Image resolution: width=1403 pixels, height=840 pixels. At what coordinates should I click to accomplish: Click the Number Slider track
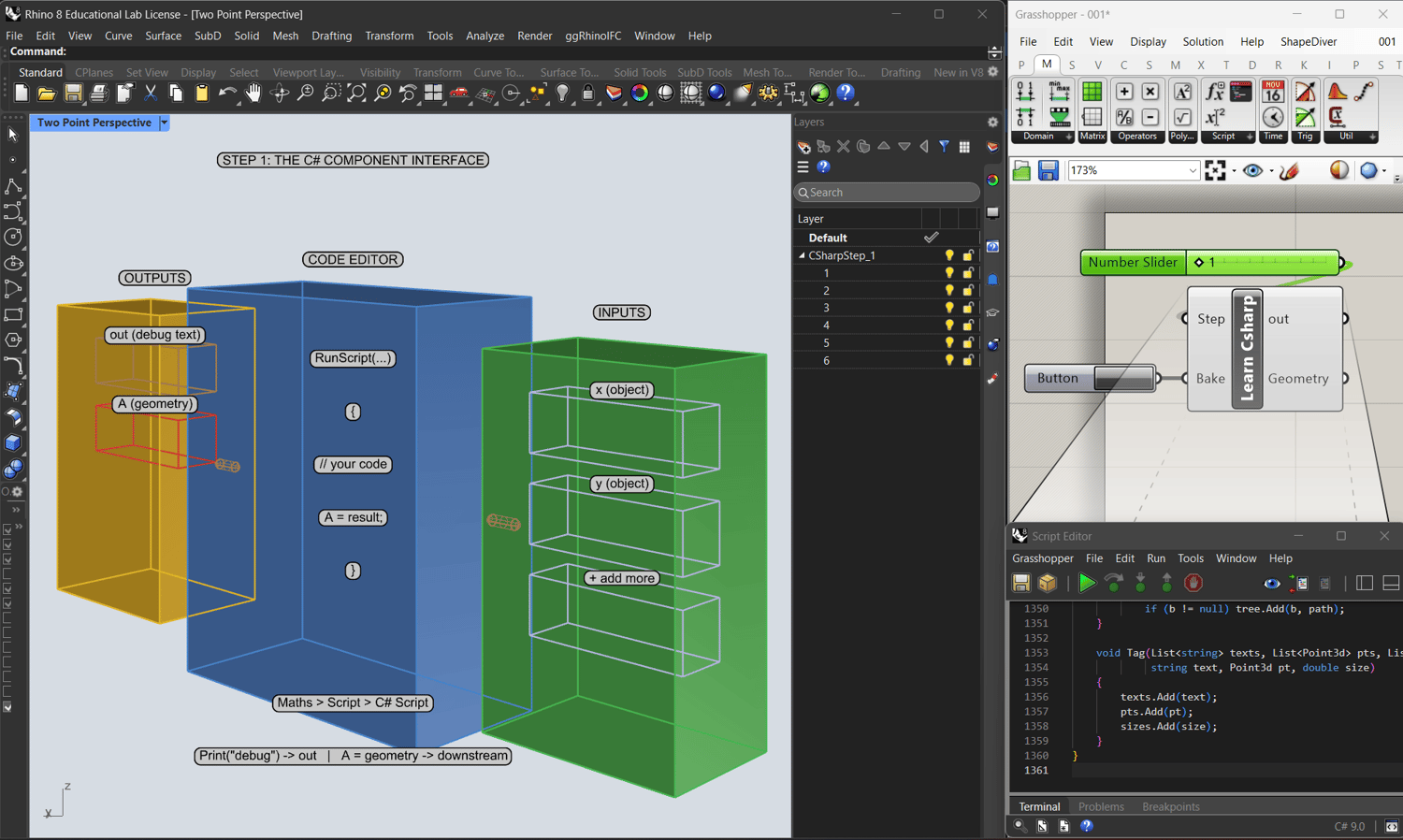coord(1272,263)
